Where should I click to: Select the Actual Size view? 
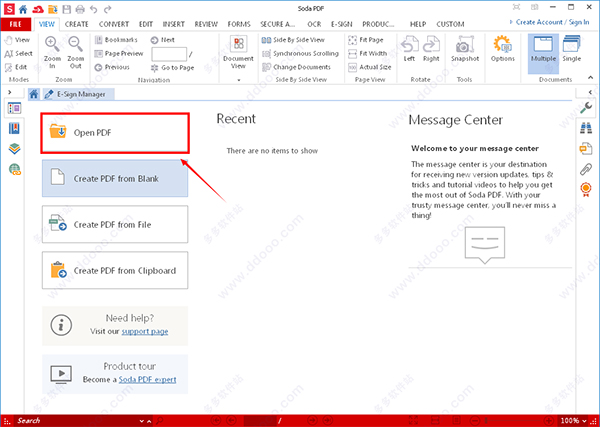tap(370, 67)
